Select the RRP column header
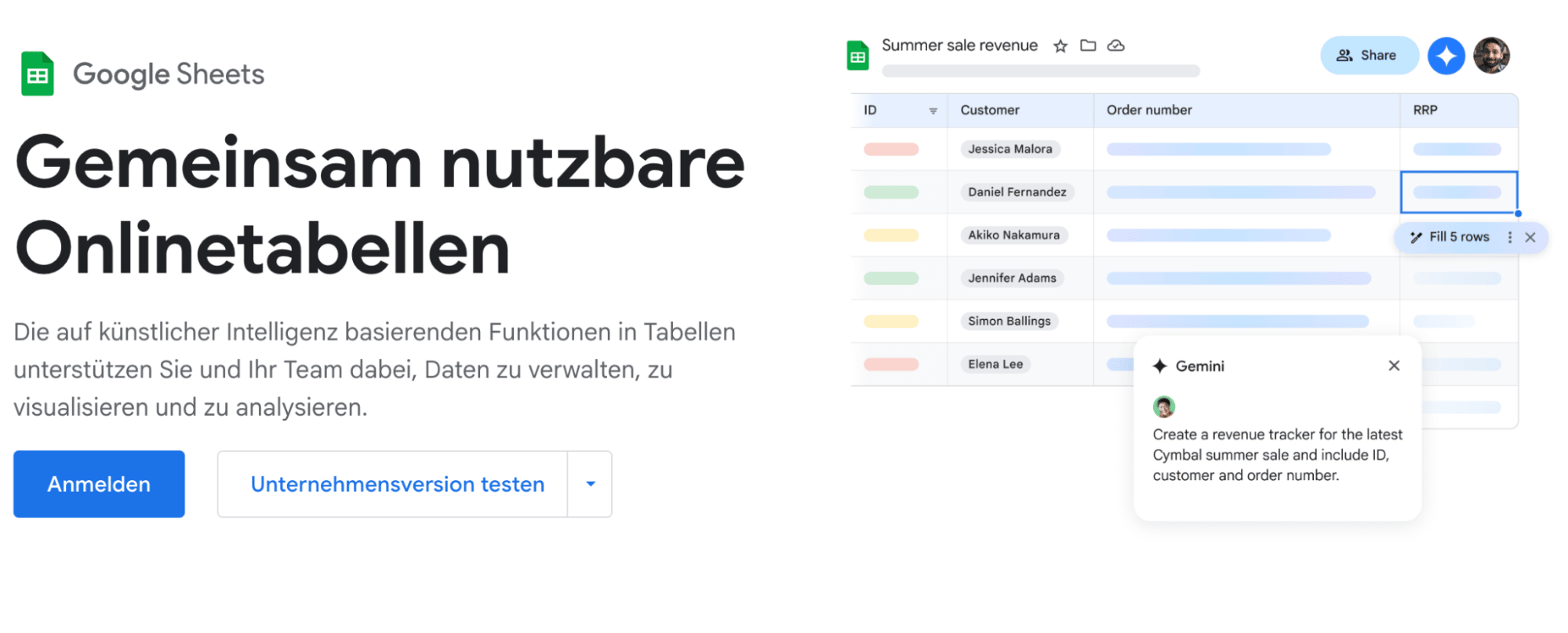1568x633 pixels. pyautogui.click(x=1459, y=111)
